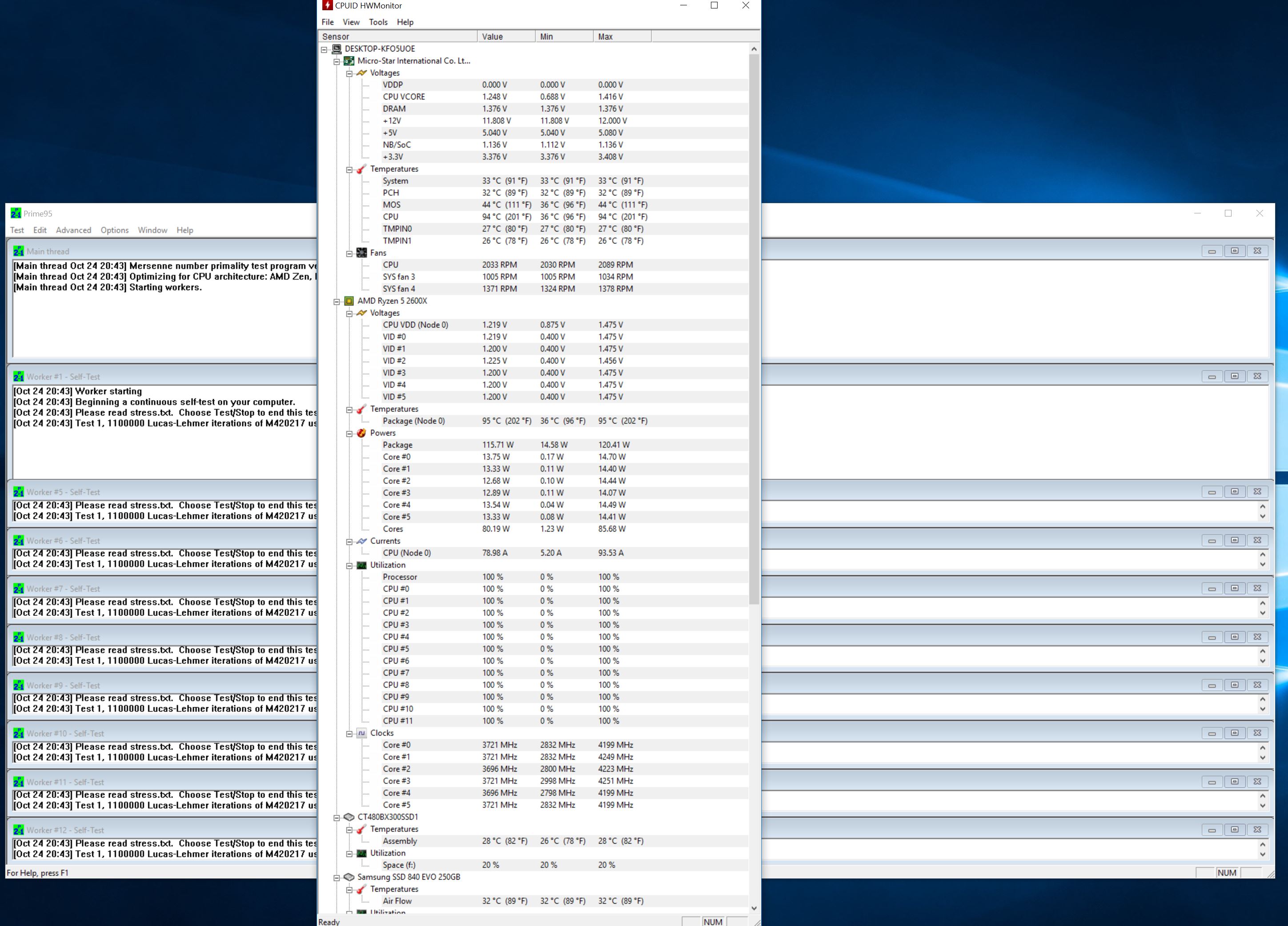The height and width of the screenshot is (926, 1288).
Task: Click the Utilization section chart icon under Ryzen
Action: (x=362, y=565)
